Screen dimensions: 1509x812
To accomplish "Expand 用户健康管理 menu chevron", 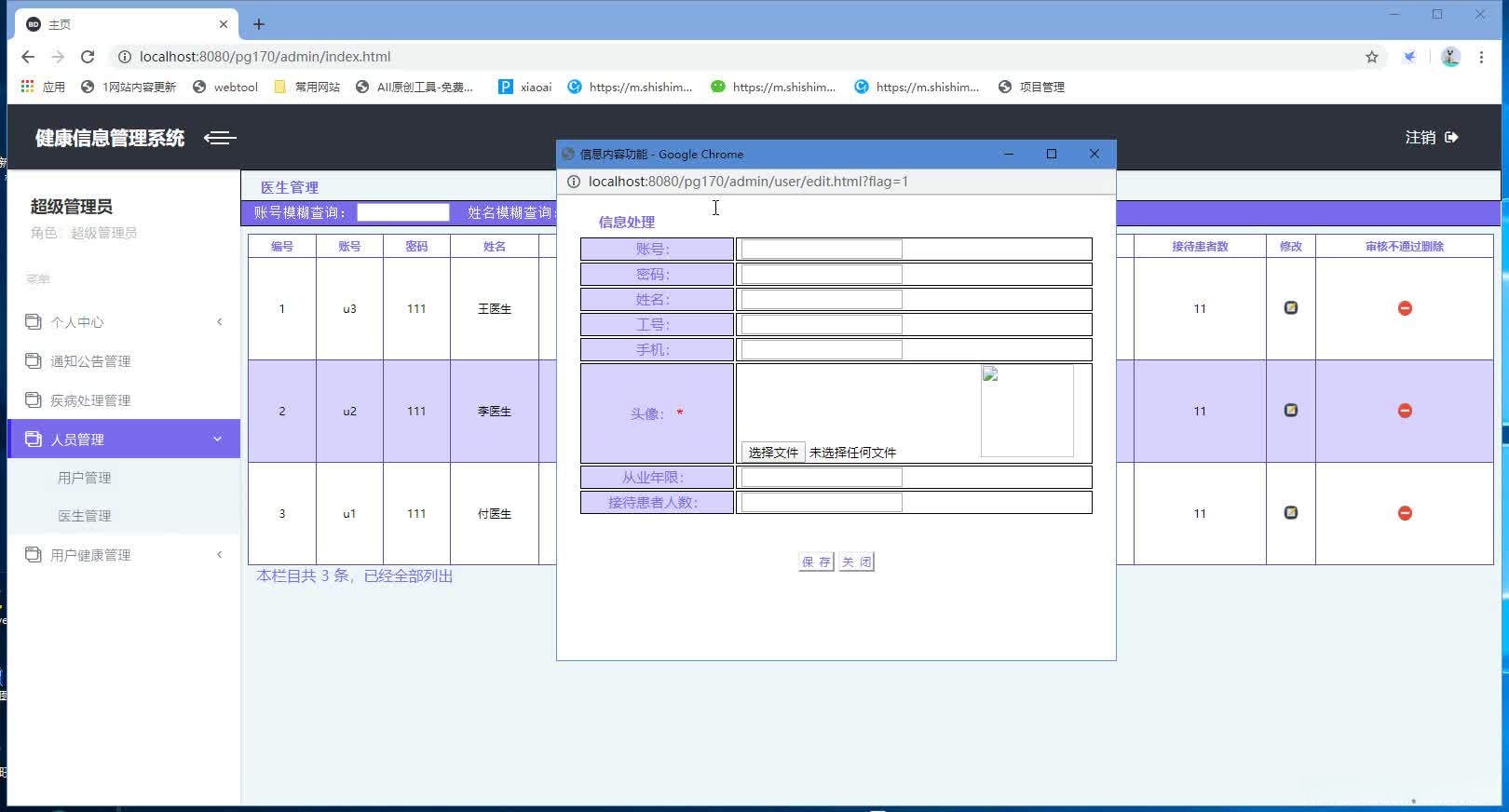I will pyautogui.click(x=220, y=555).
